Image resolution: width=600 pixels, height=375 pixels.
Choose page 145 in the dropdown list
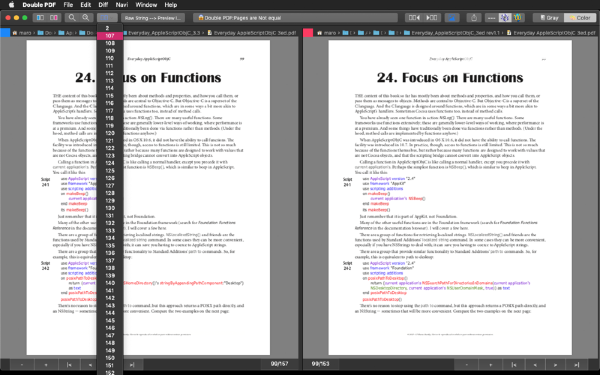coord(110,321)
